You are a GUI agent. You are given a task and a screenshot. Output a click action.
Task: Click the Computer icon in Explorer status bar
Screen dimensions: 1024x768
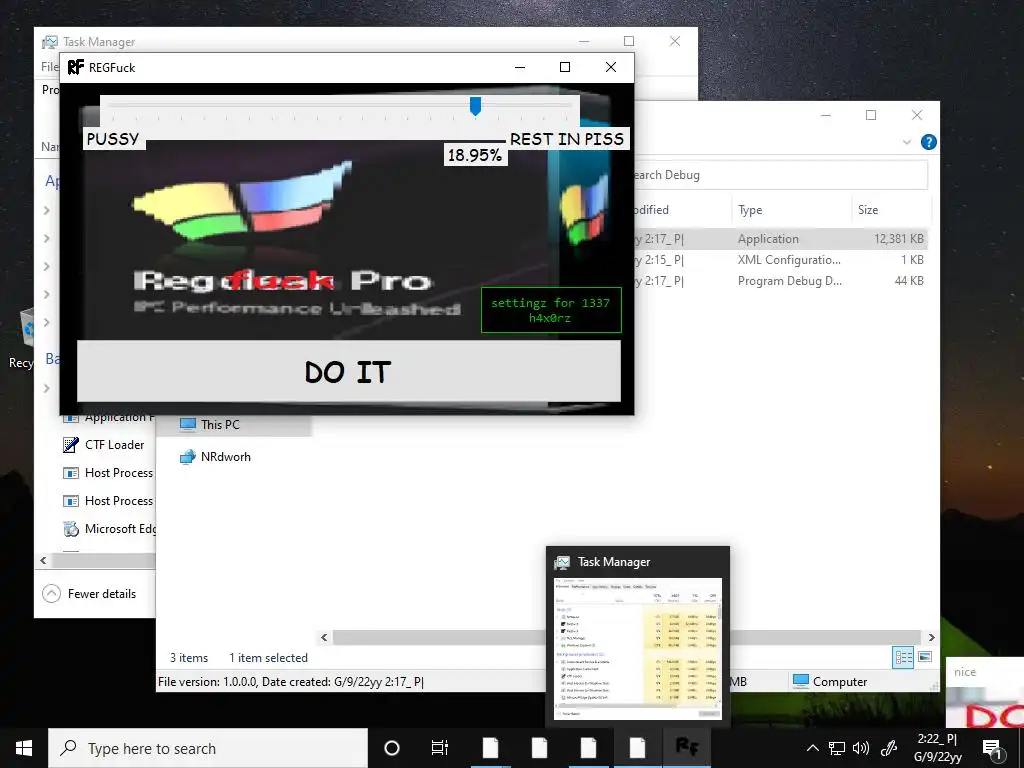click(801, 680)
